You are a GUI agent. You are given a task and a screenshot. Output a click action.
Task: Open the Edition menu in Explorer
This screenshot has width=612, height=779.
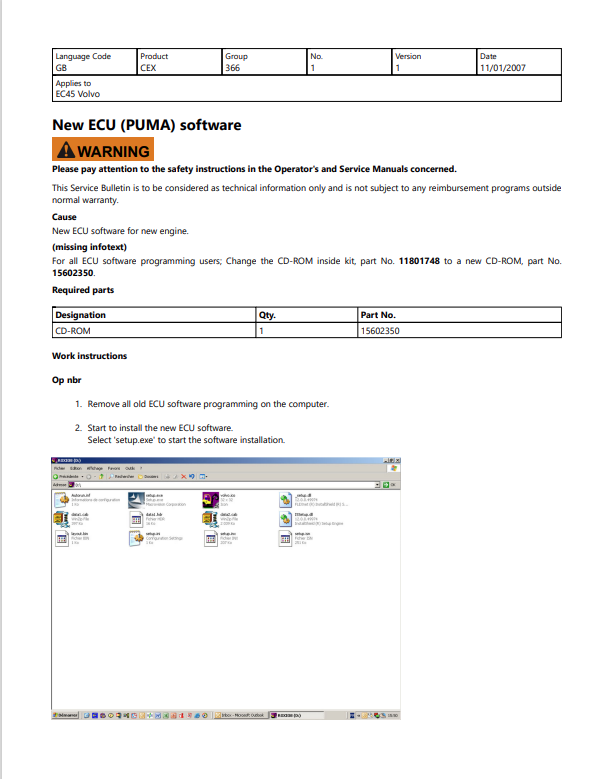[x=76, y=468]
